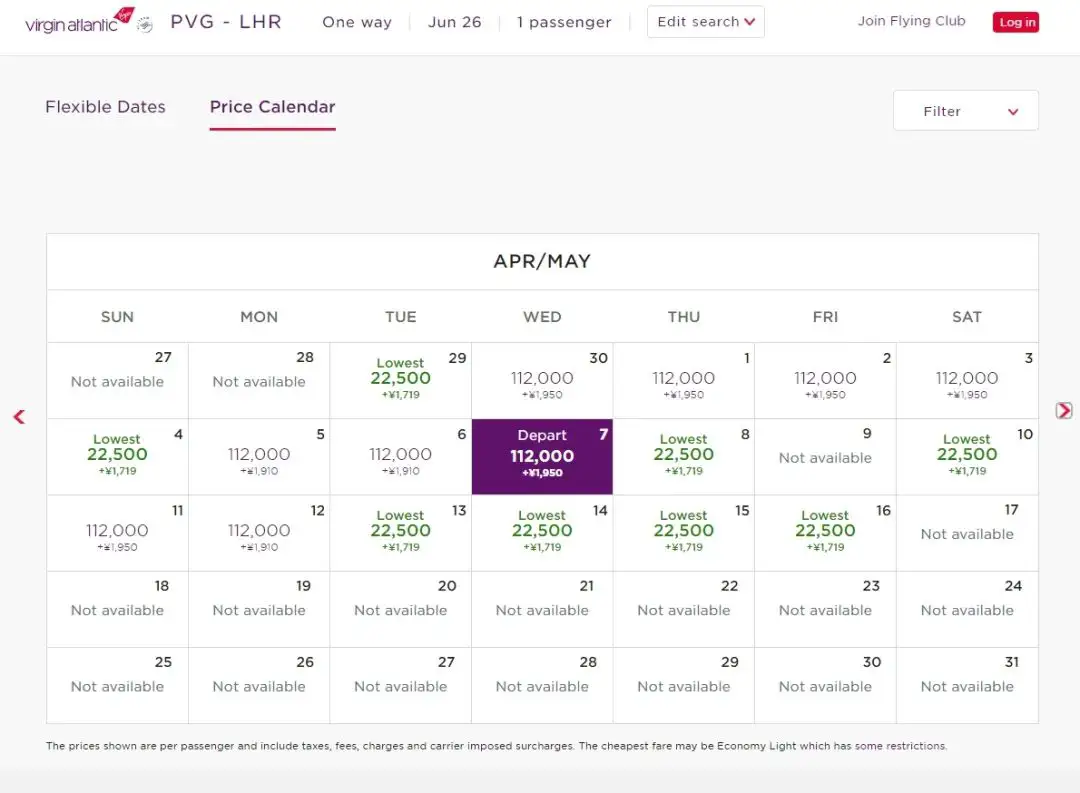Switch to the Flexible Dates tab

[105, 107]
